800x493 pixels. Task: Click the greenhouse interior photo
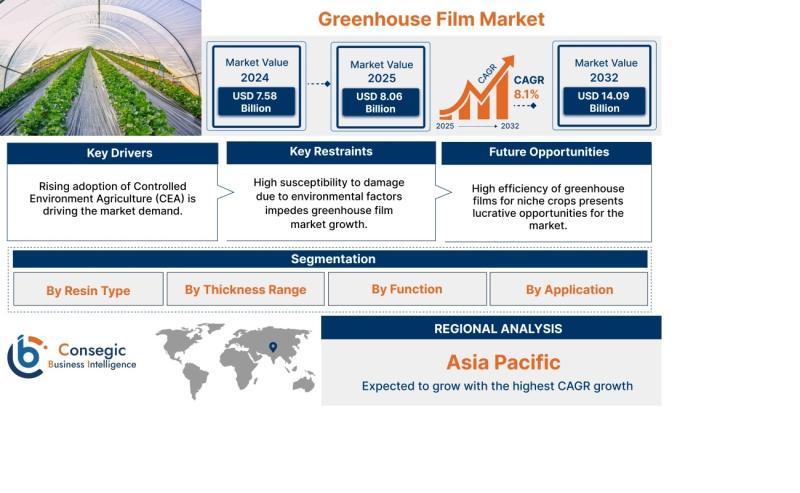click(101, 67)
